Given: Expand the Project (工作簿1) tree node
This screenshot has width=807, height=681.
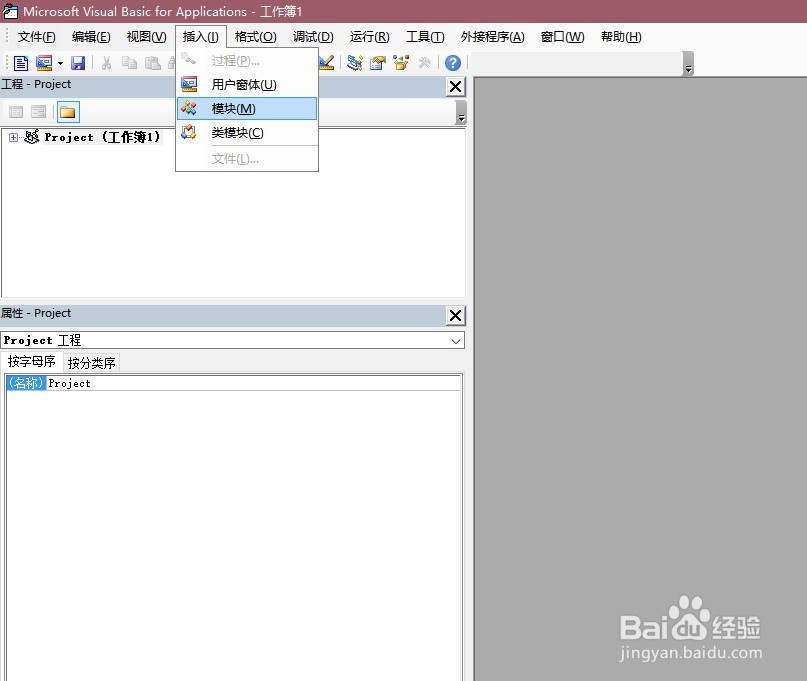Looking at the screenshot, I should click(13, 137).
